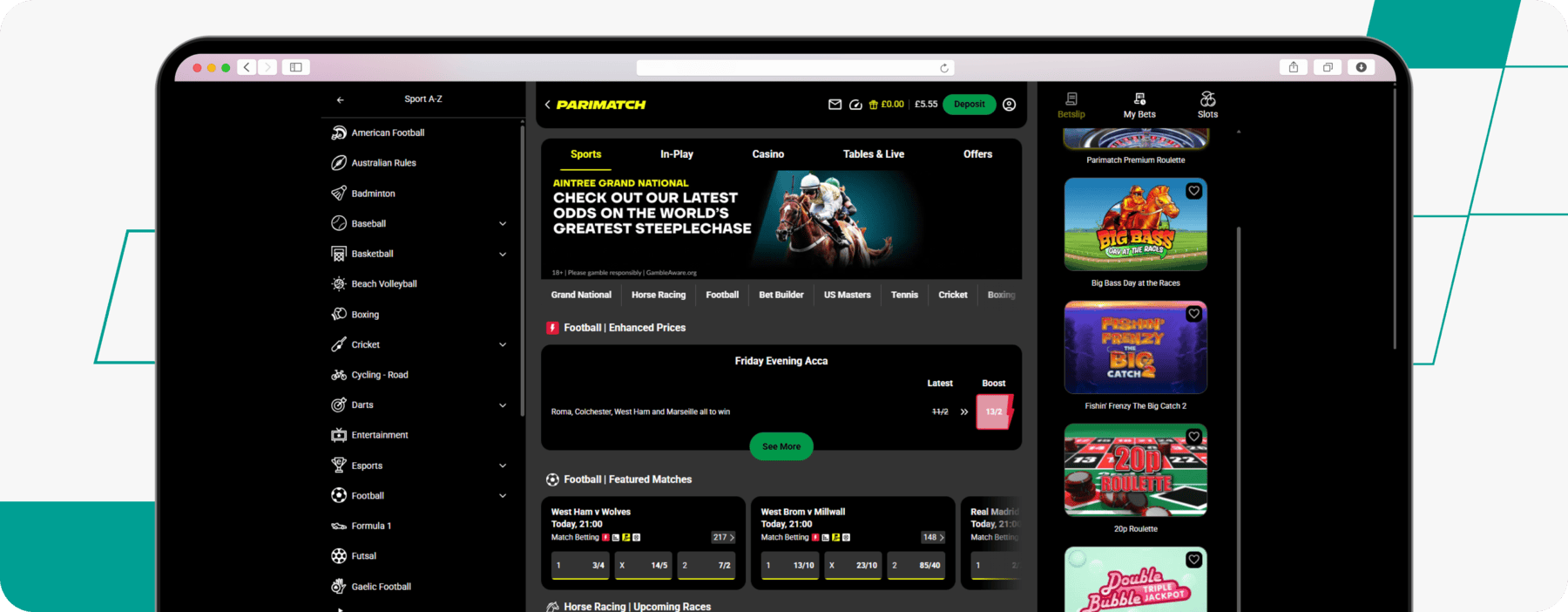Expand the Cricket submenu chevron
Screen dimensions: 1568x612
tap(503, 345)
